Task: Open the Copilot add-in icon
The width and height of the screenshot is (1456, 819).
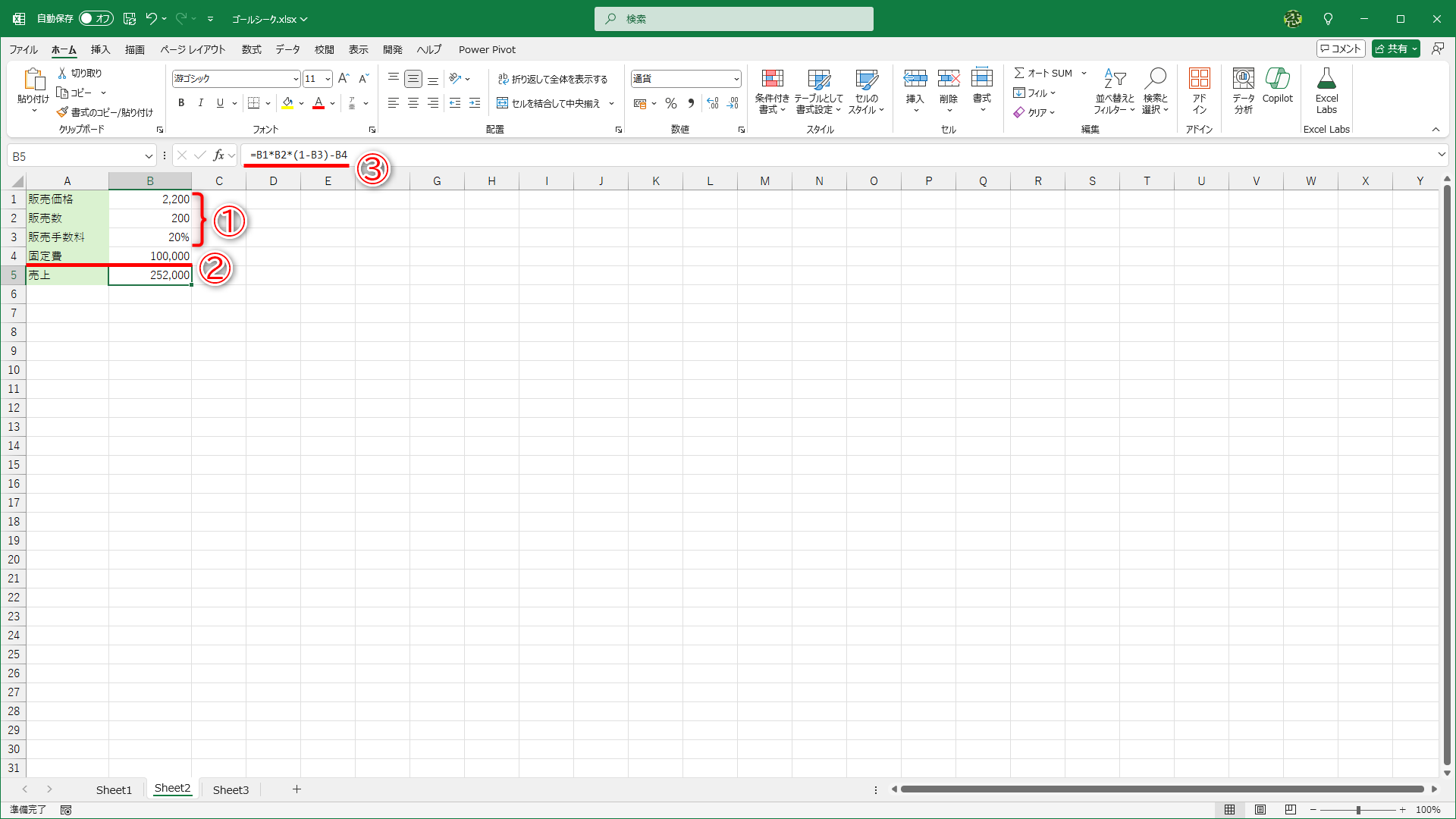Action: pos(1277,79)
